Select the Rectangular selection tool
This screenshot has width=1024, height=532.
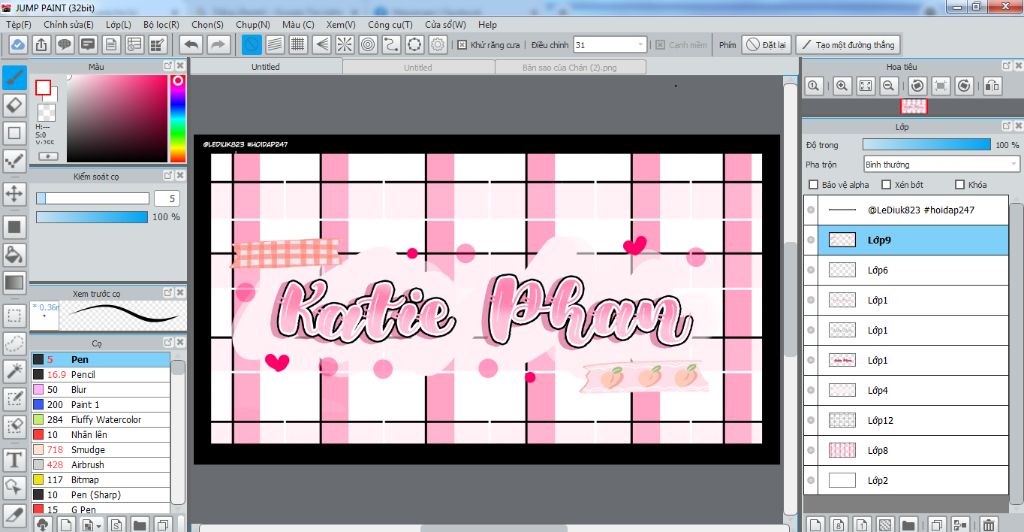pos(14,316)
